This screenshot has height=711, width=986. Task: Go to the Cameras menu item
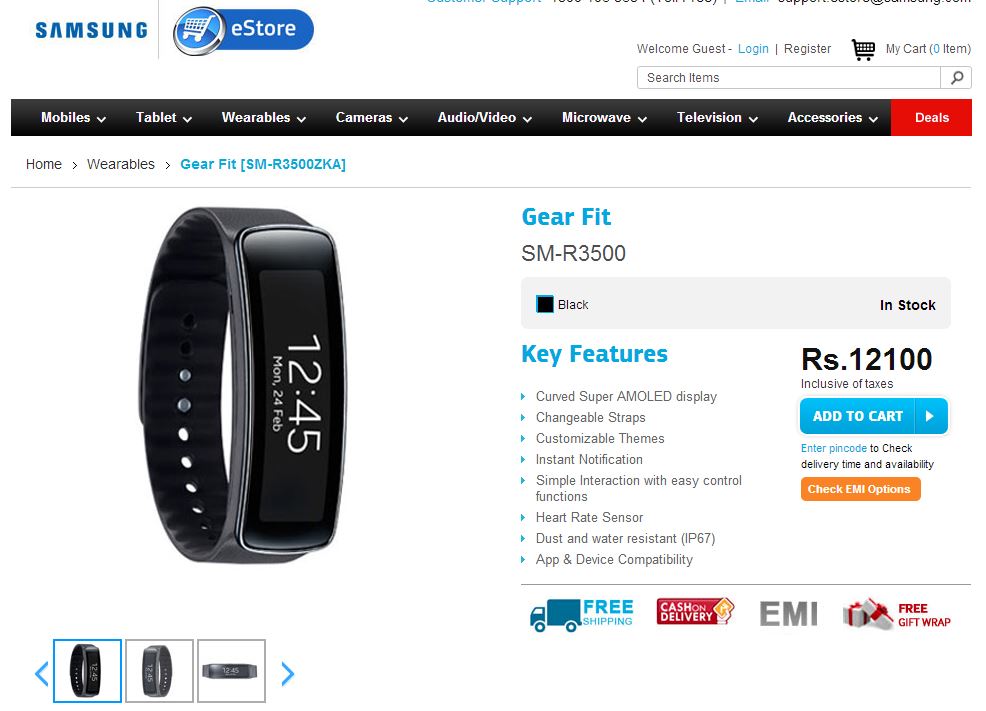click(372, 118)
